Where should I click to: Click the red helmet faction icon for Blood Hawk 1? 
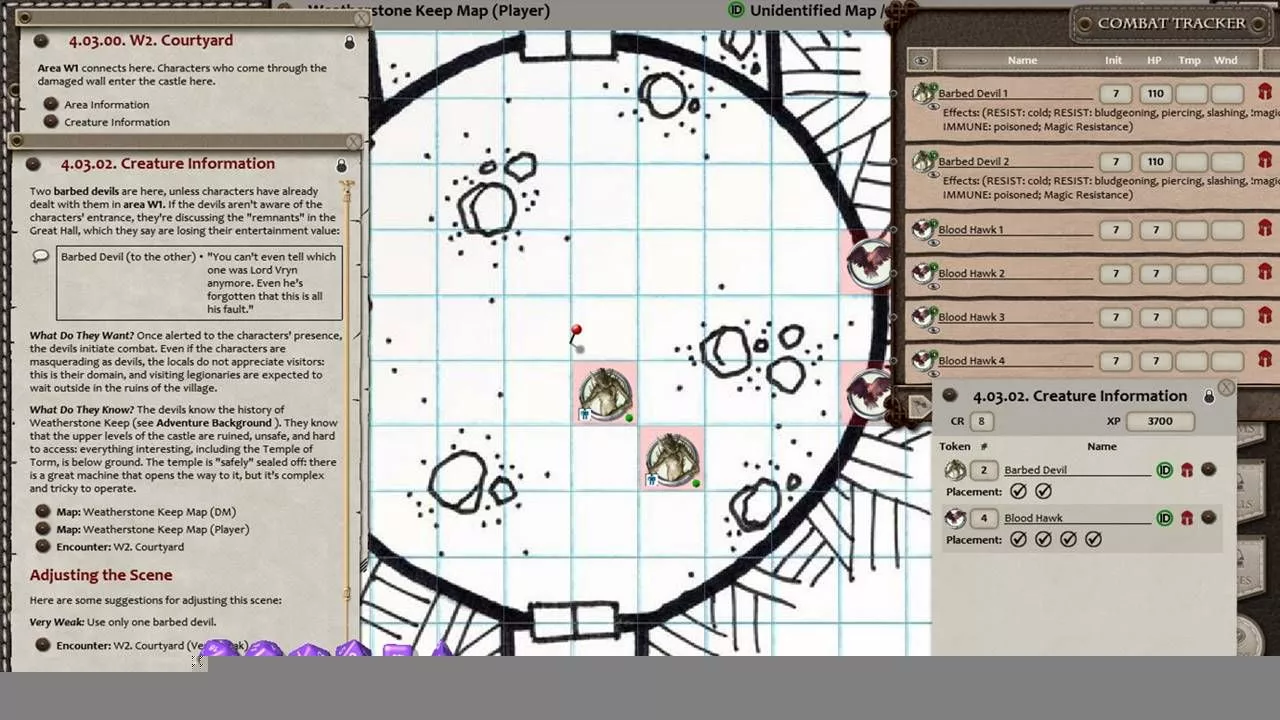pyautogui.click(x=1265, y=229)
